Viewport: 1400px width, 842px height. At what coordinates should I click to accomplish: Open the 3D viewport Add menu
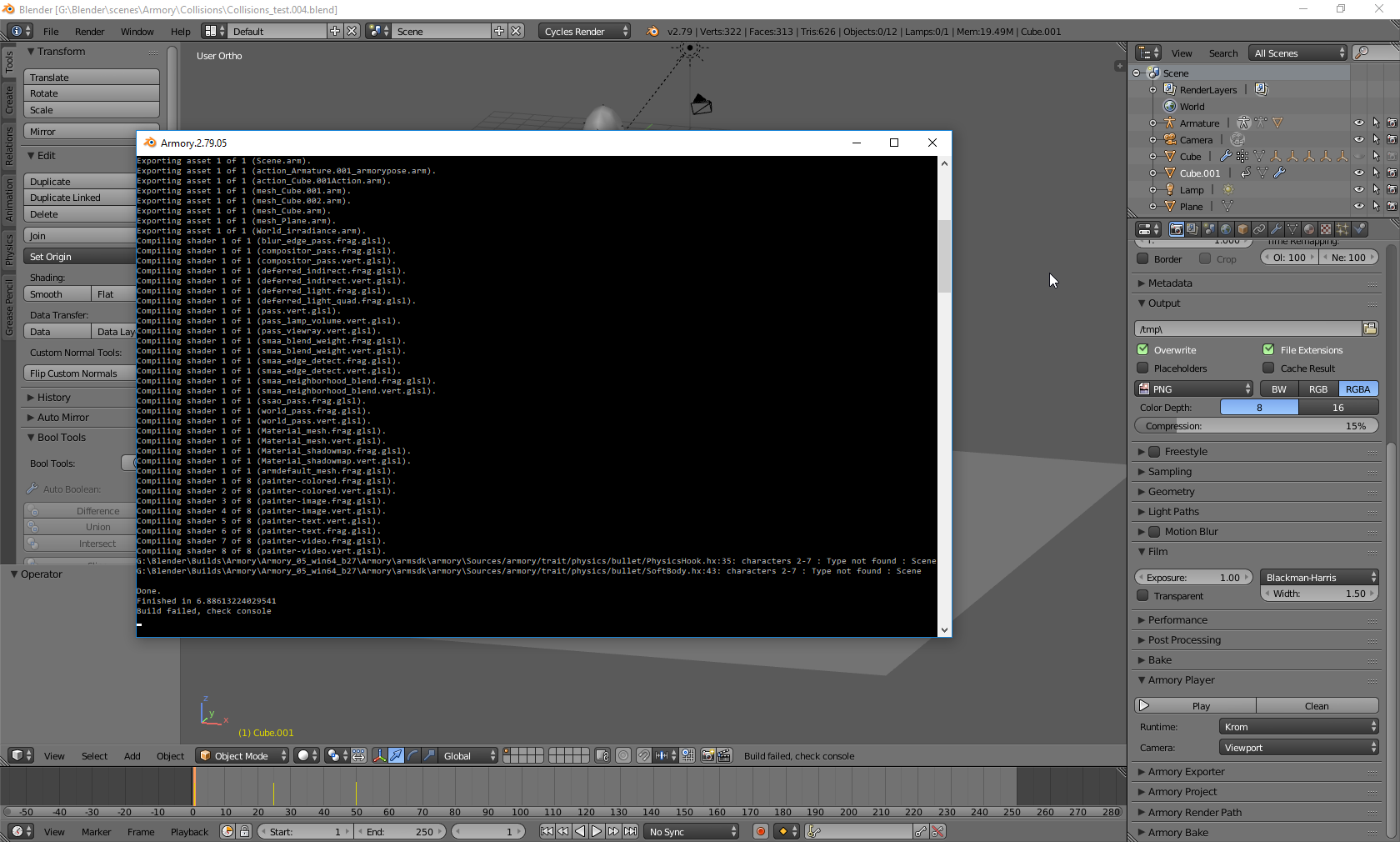point(132,756)
